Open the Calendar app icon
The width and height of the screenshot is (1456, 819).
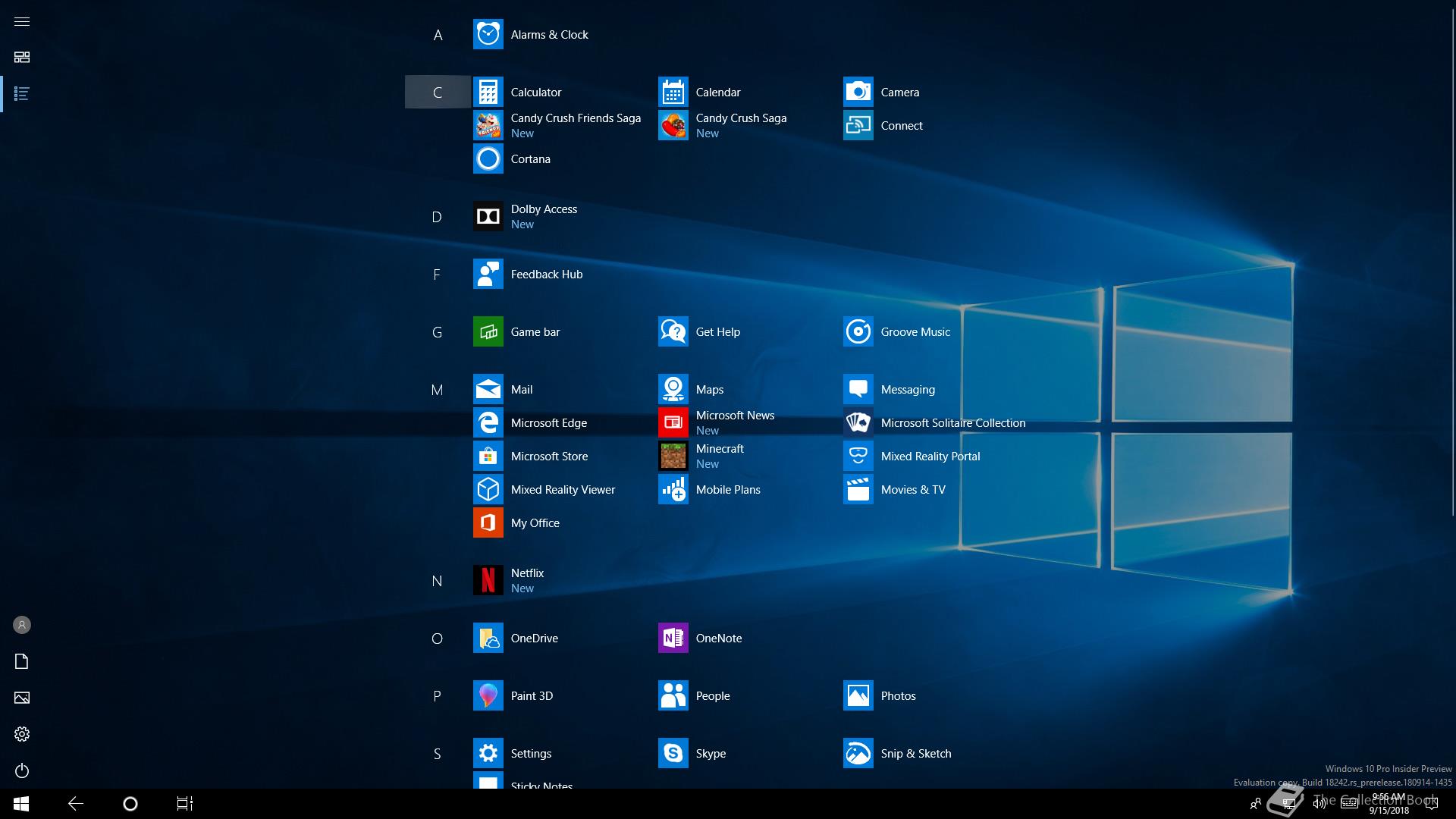point(673,92)
